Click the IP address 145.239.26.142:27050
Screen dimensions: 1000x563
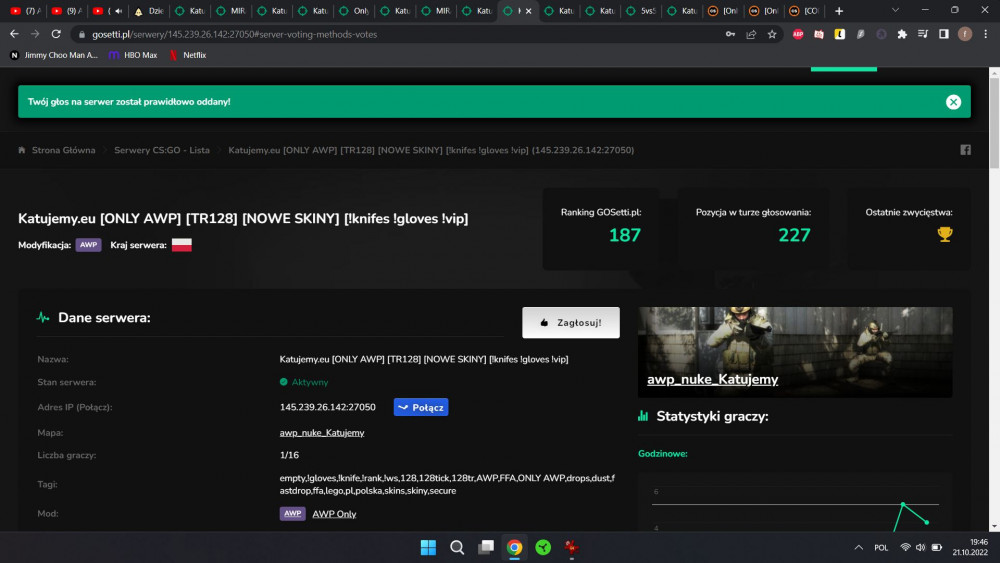(x=328, y=407)
